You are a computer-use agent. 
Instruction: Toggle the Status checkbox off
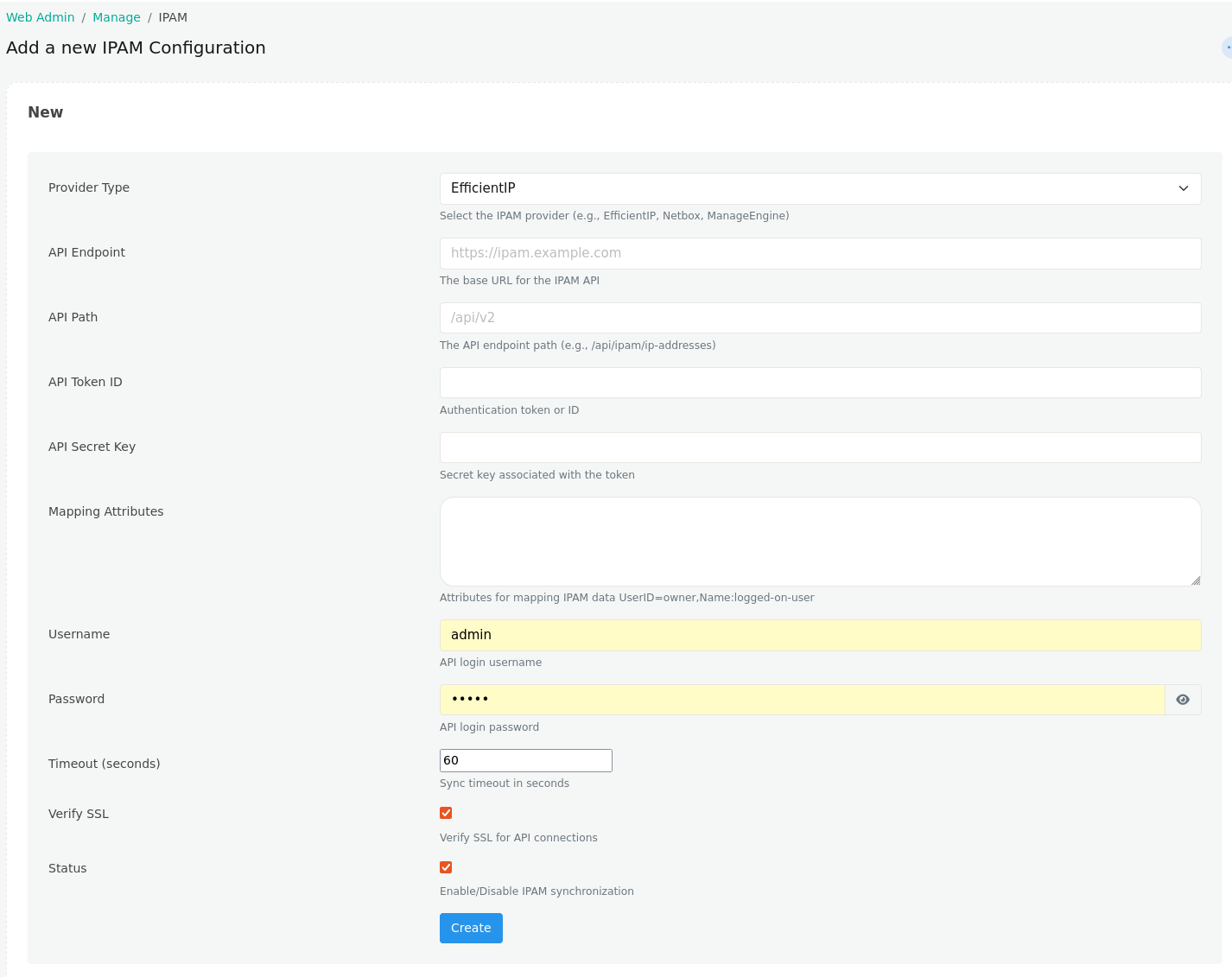(x=446, y=867)
